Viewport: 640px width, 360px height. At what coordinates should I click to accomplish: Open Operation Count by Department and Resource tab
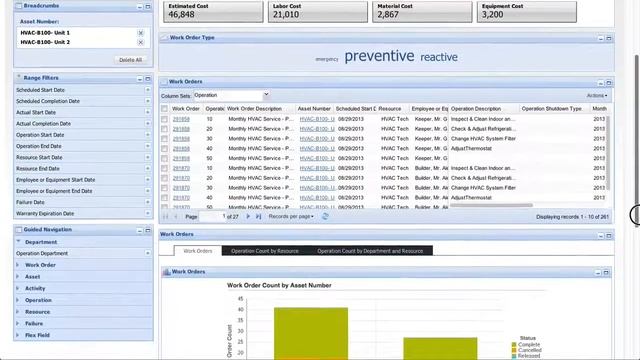pos(370,251)
